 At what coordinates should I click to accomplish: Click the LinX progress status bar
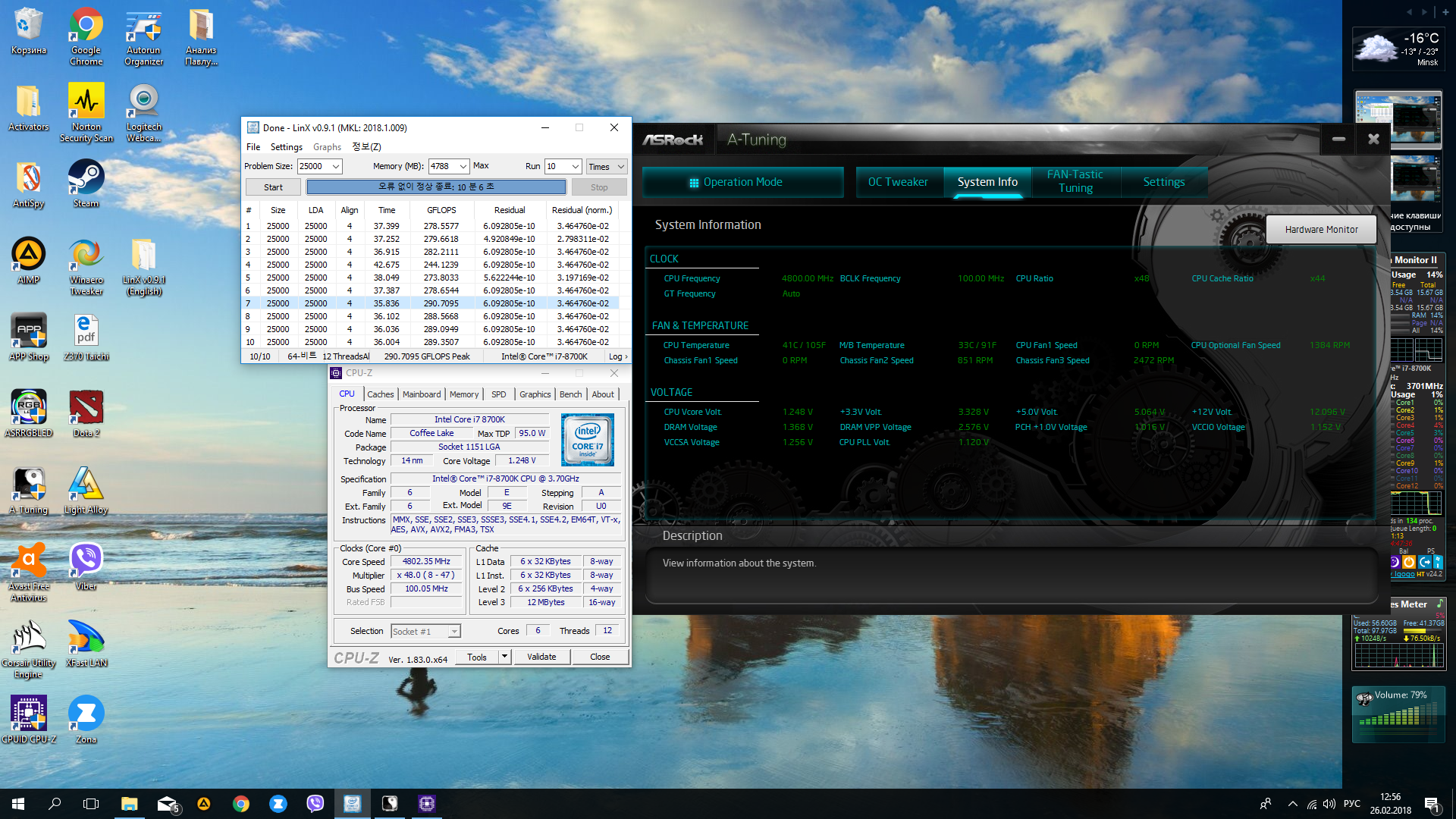[436, 187]
